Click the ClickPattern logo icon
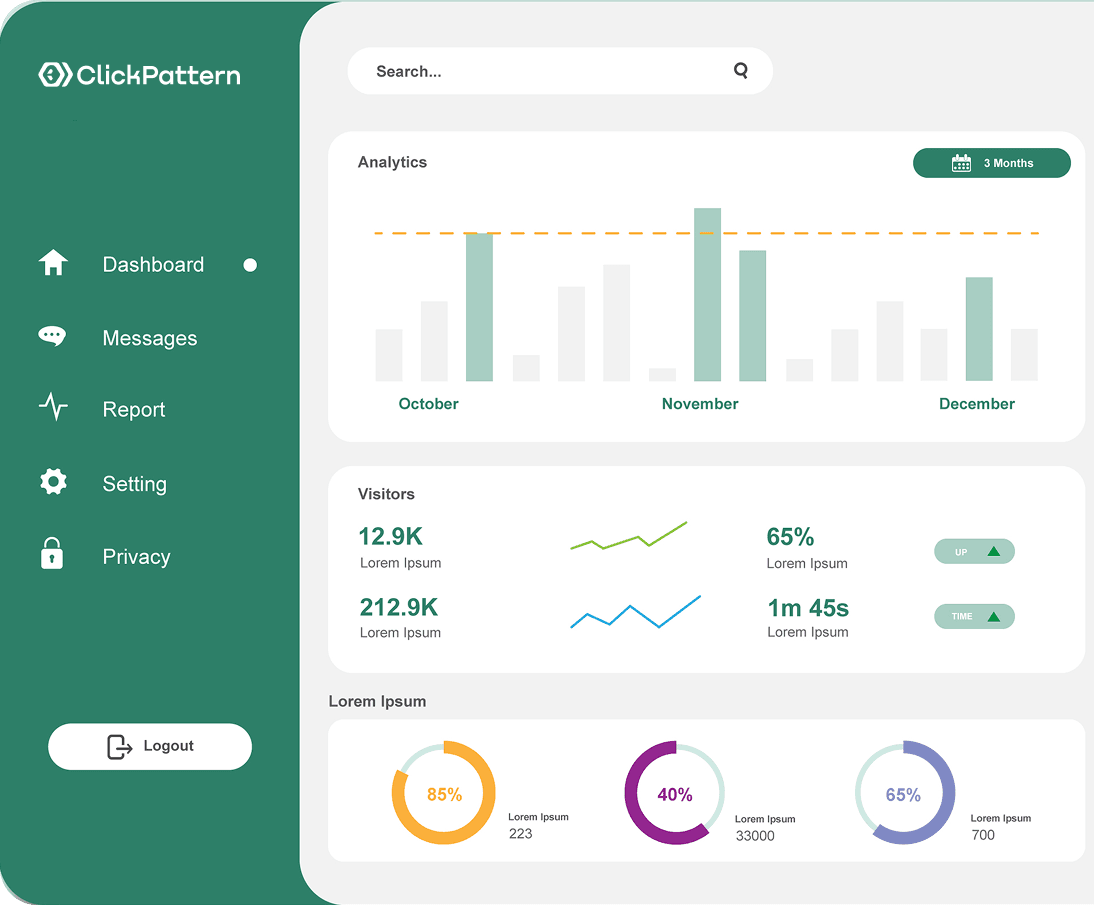 (x=53, y=73)
